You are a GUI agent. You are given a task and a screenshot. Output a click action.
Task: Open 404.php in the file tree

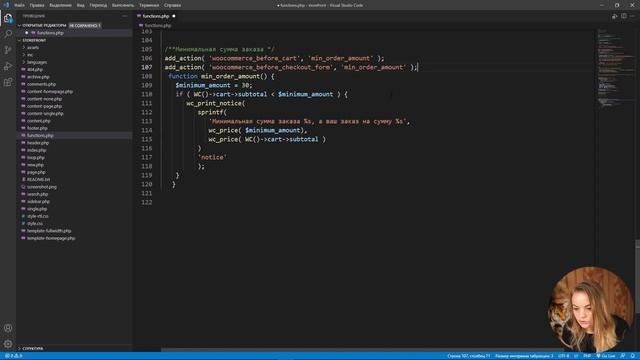[x=35, y=69]
